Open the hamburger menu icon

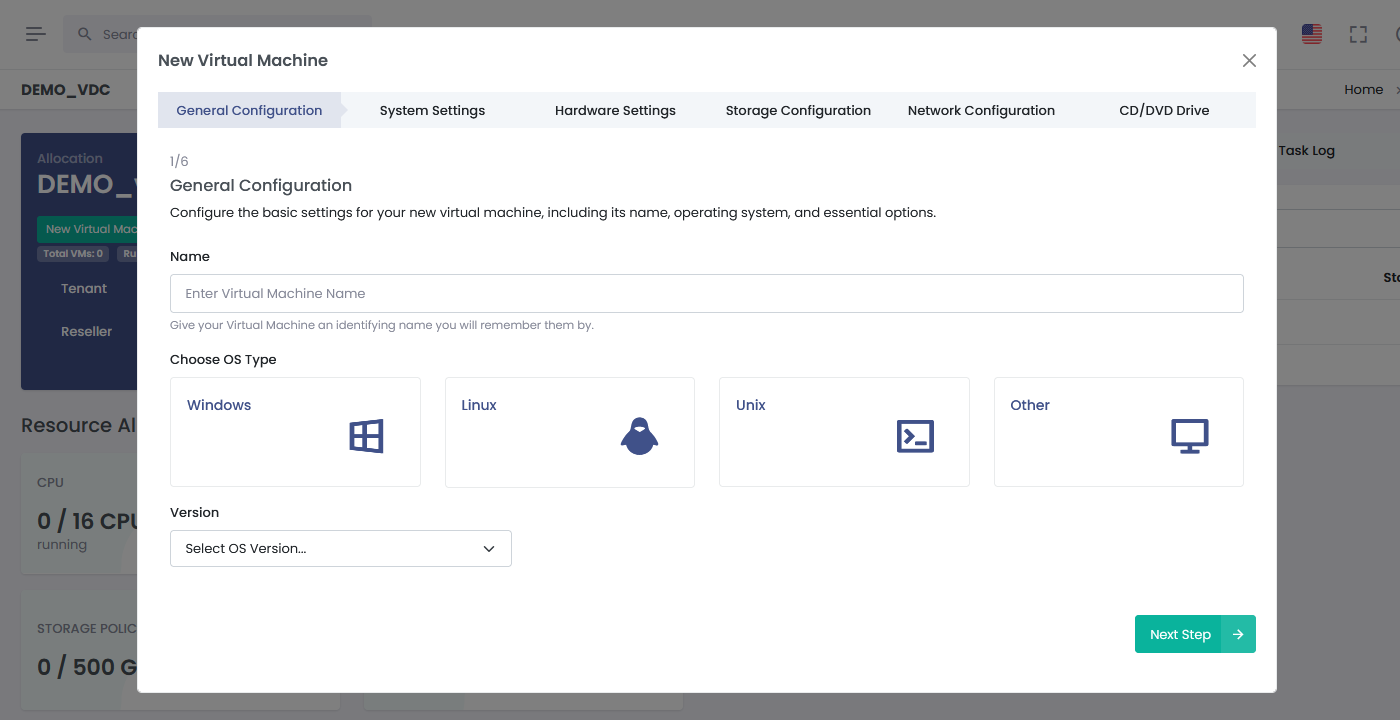pos(36,34)
